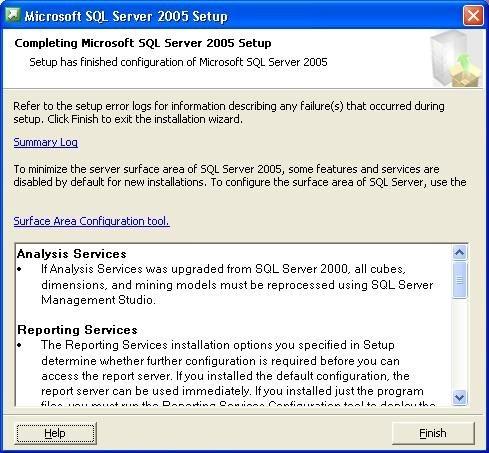Click the Help button

click(x=55, y=433)
